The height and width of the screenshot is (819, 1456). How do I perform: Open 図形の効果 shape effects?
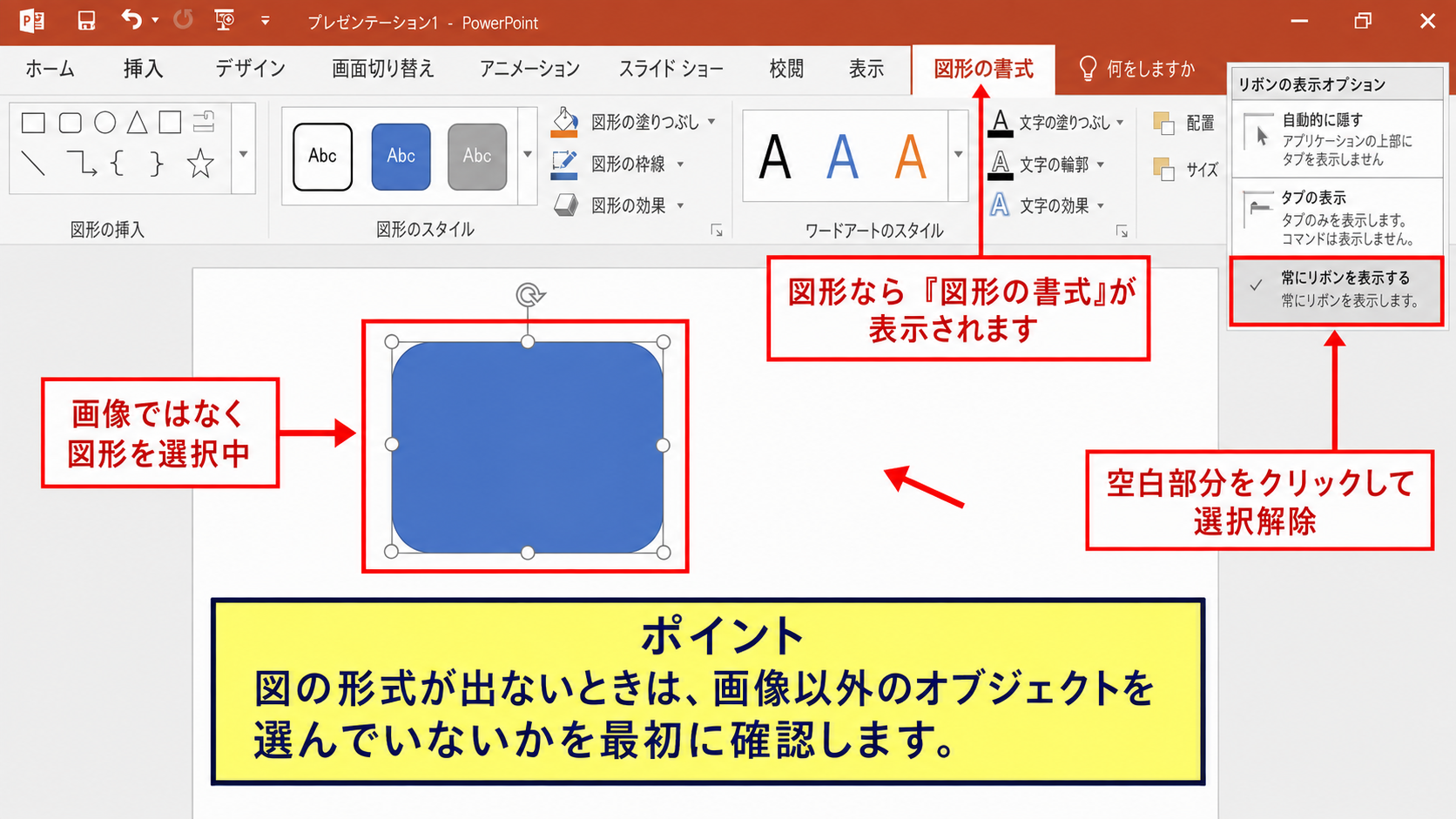[x=618, y=205]
